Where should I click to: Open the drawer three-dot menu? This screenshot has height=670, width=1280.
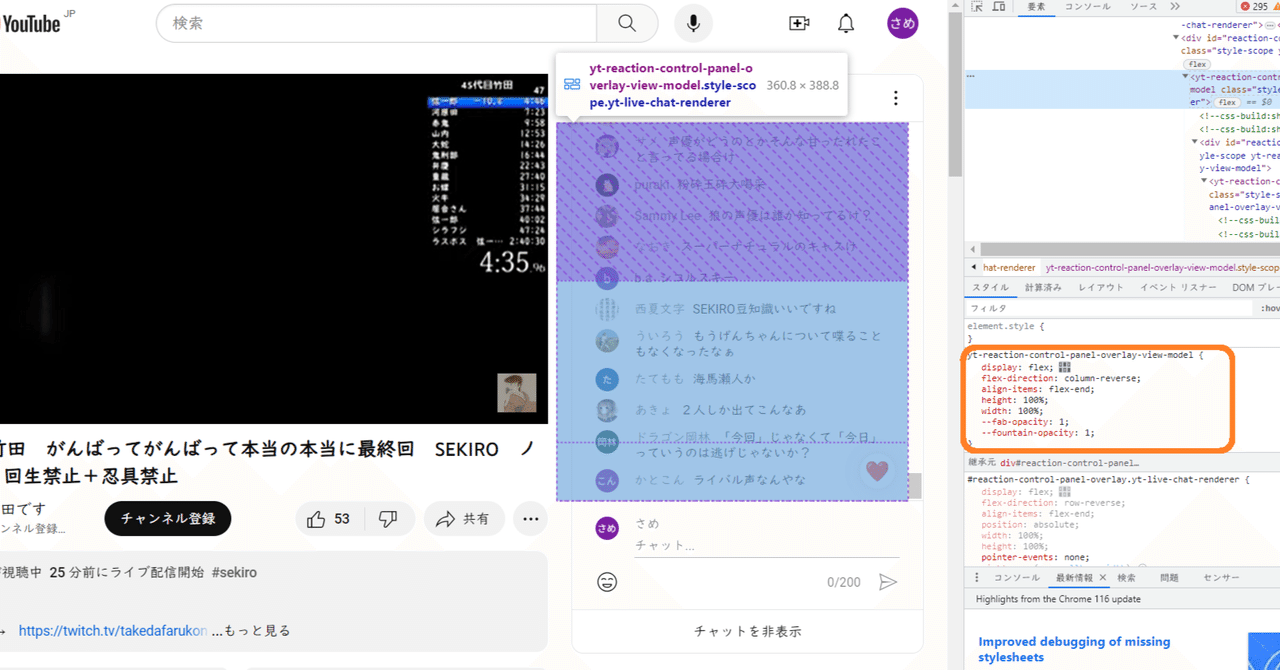(975, 577)
